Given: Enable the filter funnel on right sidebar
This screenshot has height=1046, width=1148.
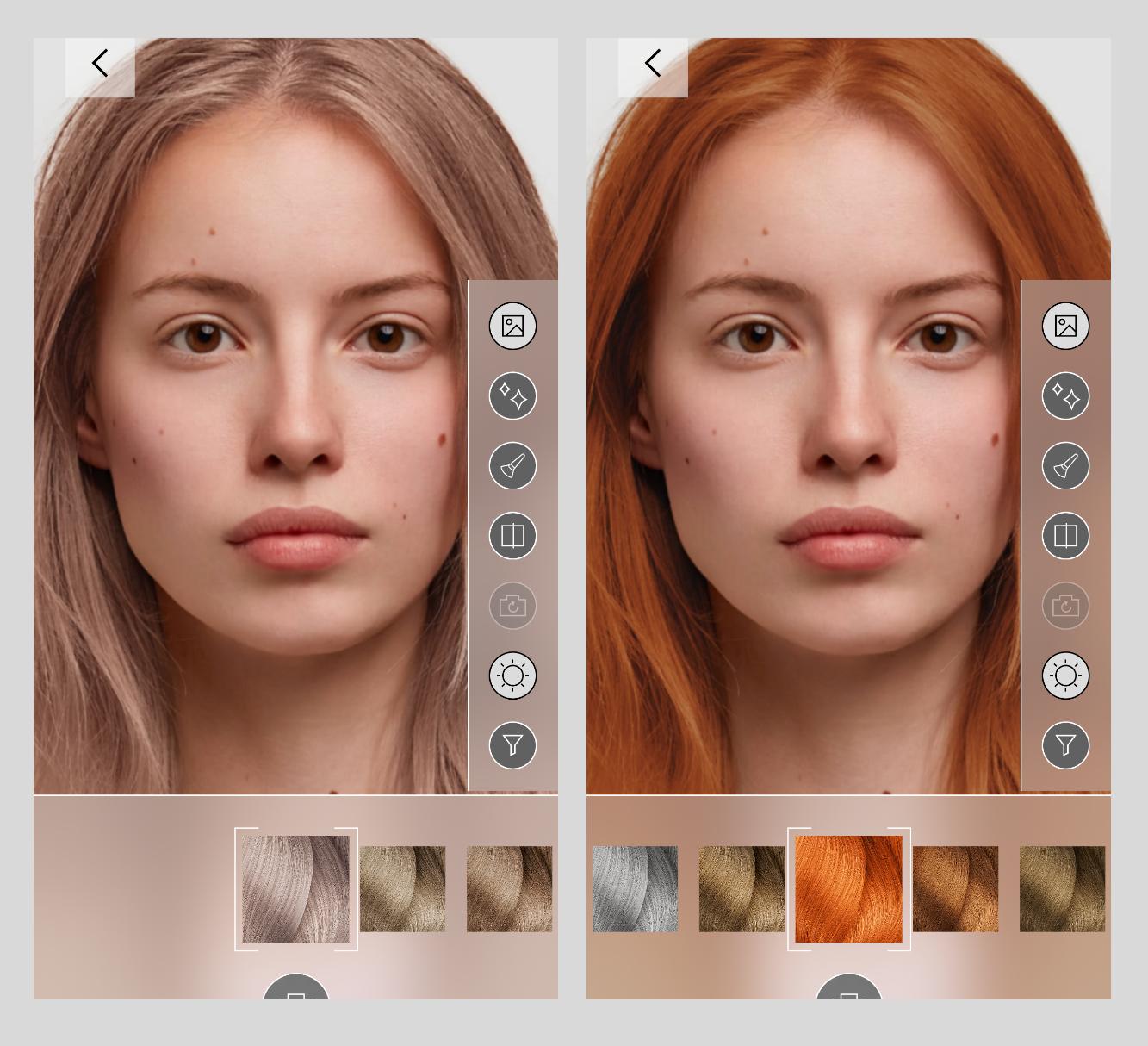Looking at the screenshot, I should pos(1065,745).
